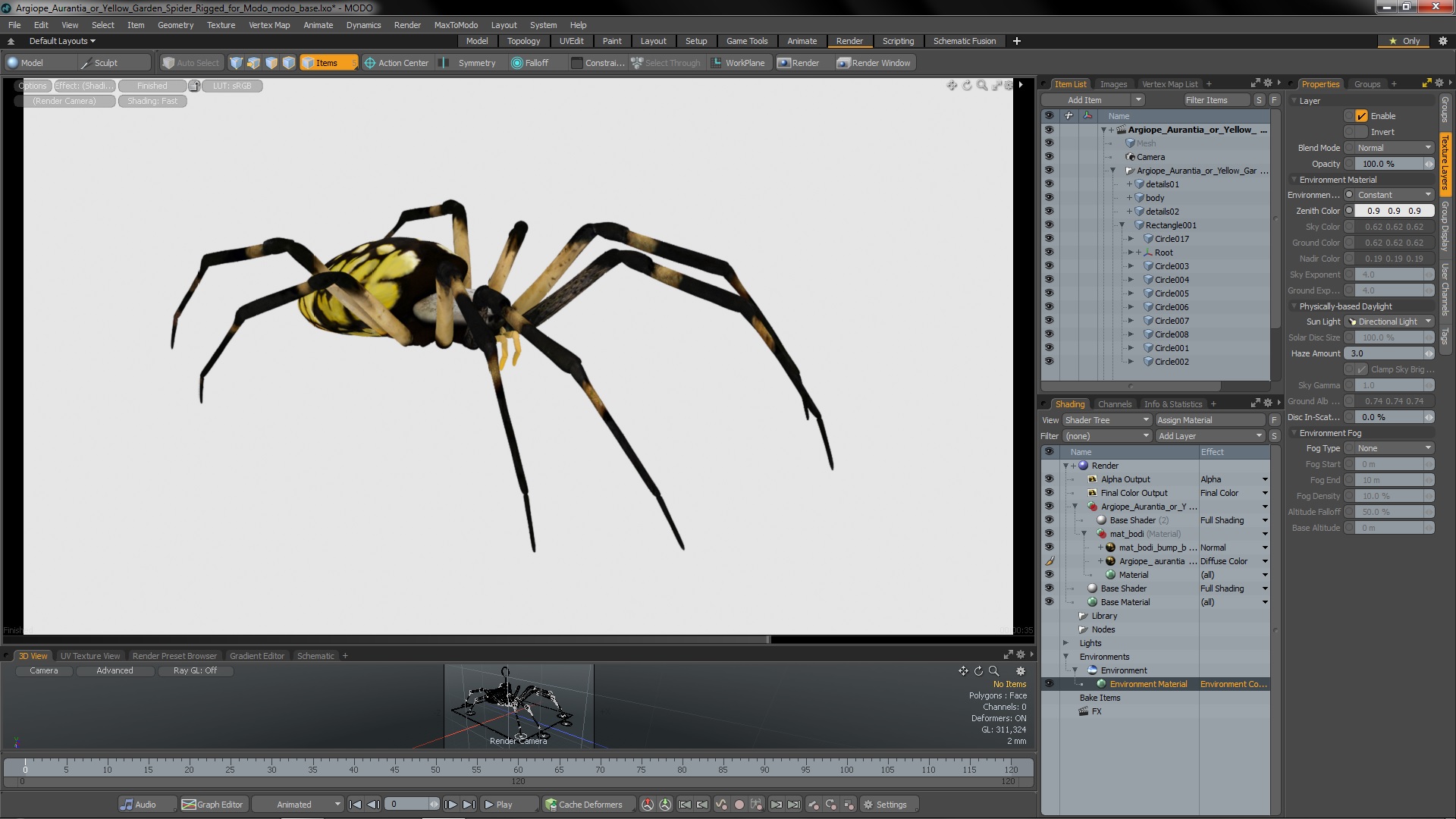Viewport: 1456px width, 819px height.
Task: Open the Environment Type Constant dropdown
Action: coord(1394,195)
